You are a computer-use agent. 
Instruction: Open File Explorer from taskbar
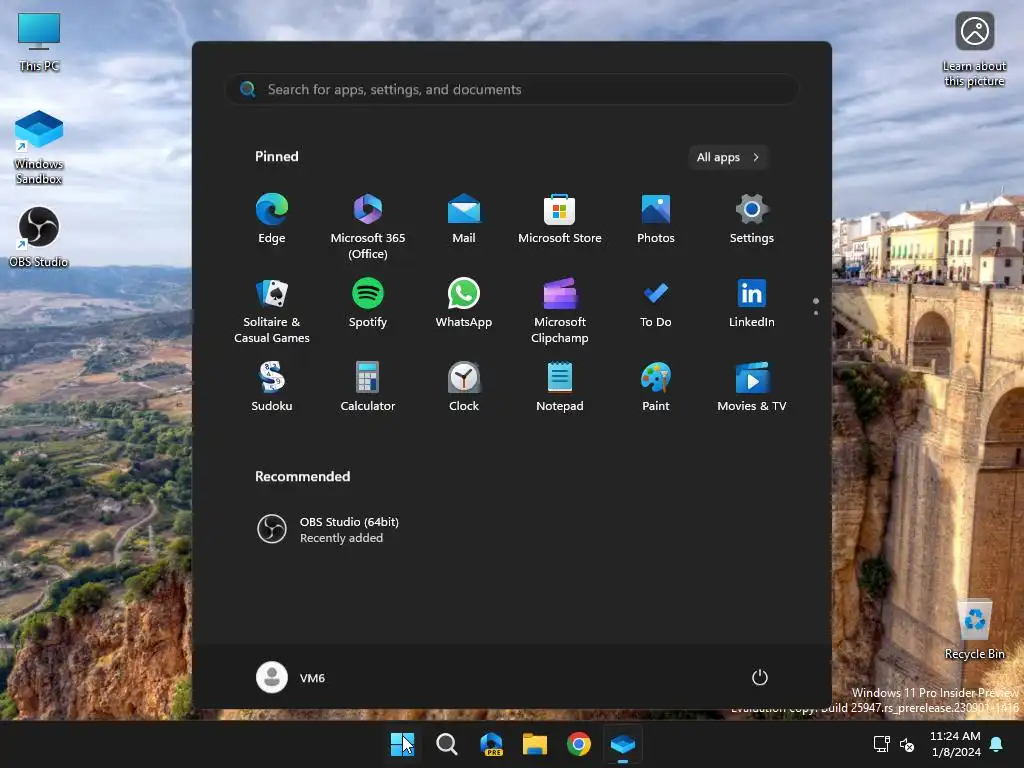(x=535, y=744)
